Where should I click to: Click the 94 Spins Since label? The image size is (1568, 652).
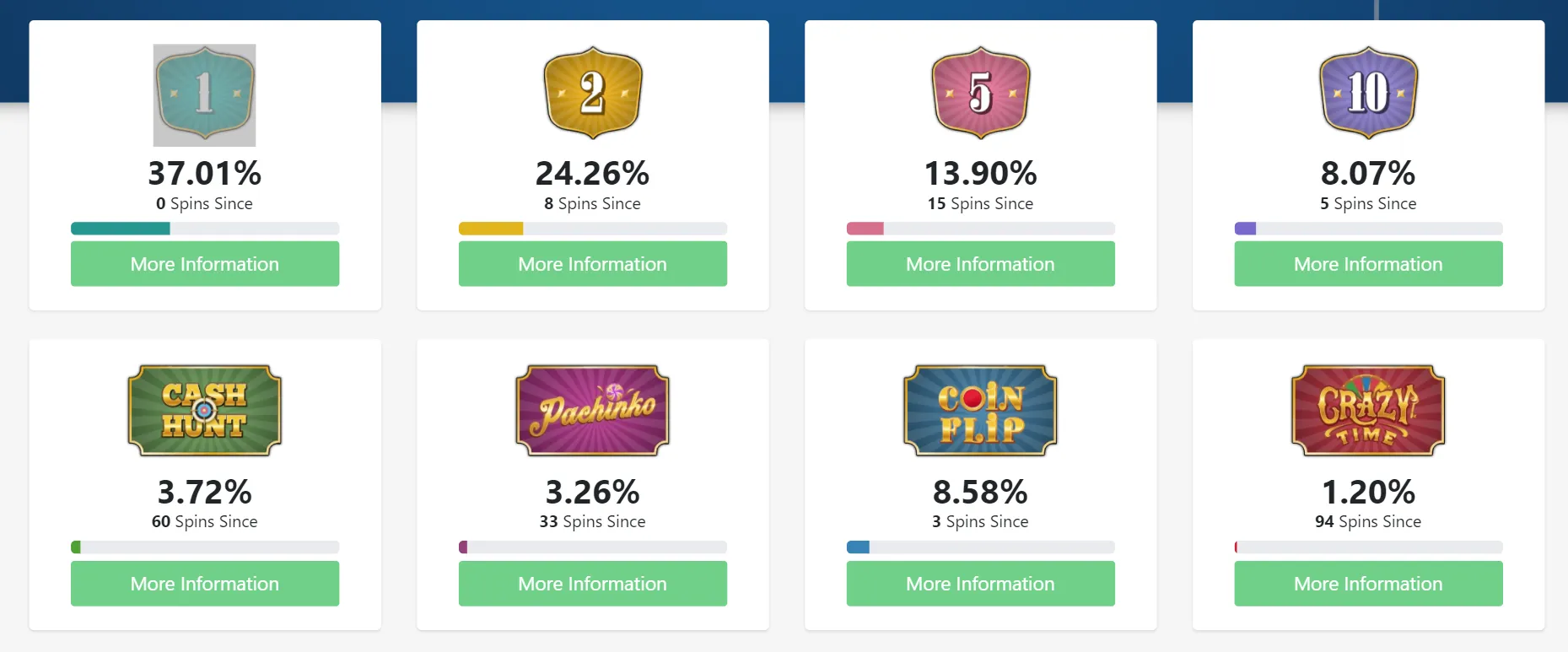(x=1368, y=522)
